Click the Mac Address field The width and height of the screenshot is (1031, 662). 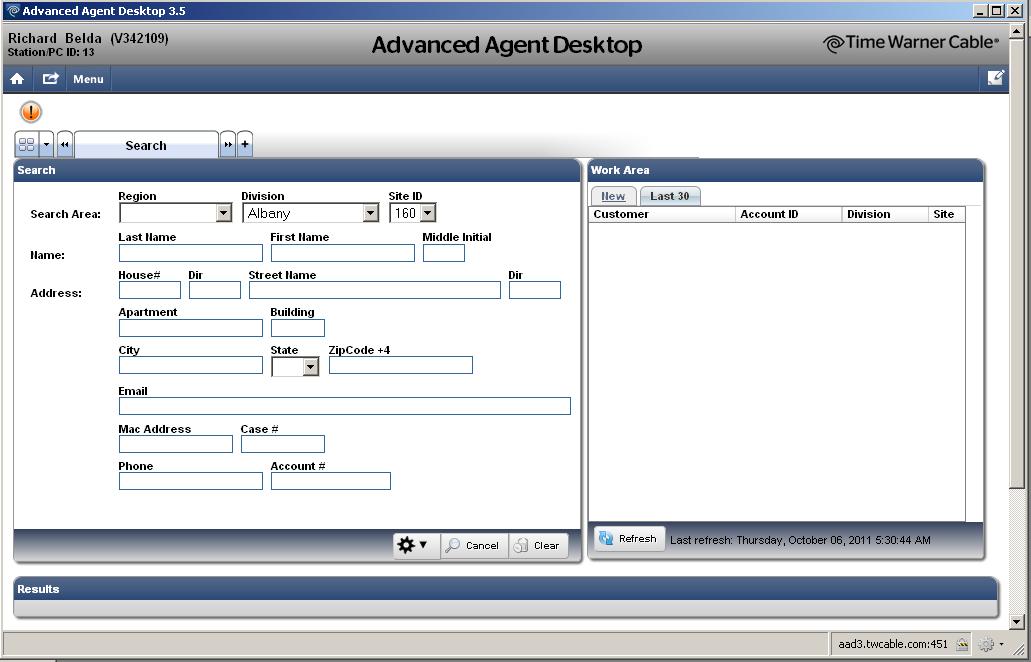(x=176, y=444)
